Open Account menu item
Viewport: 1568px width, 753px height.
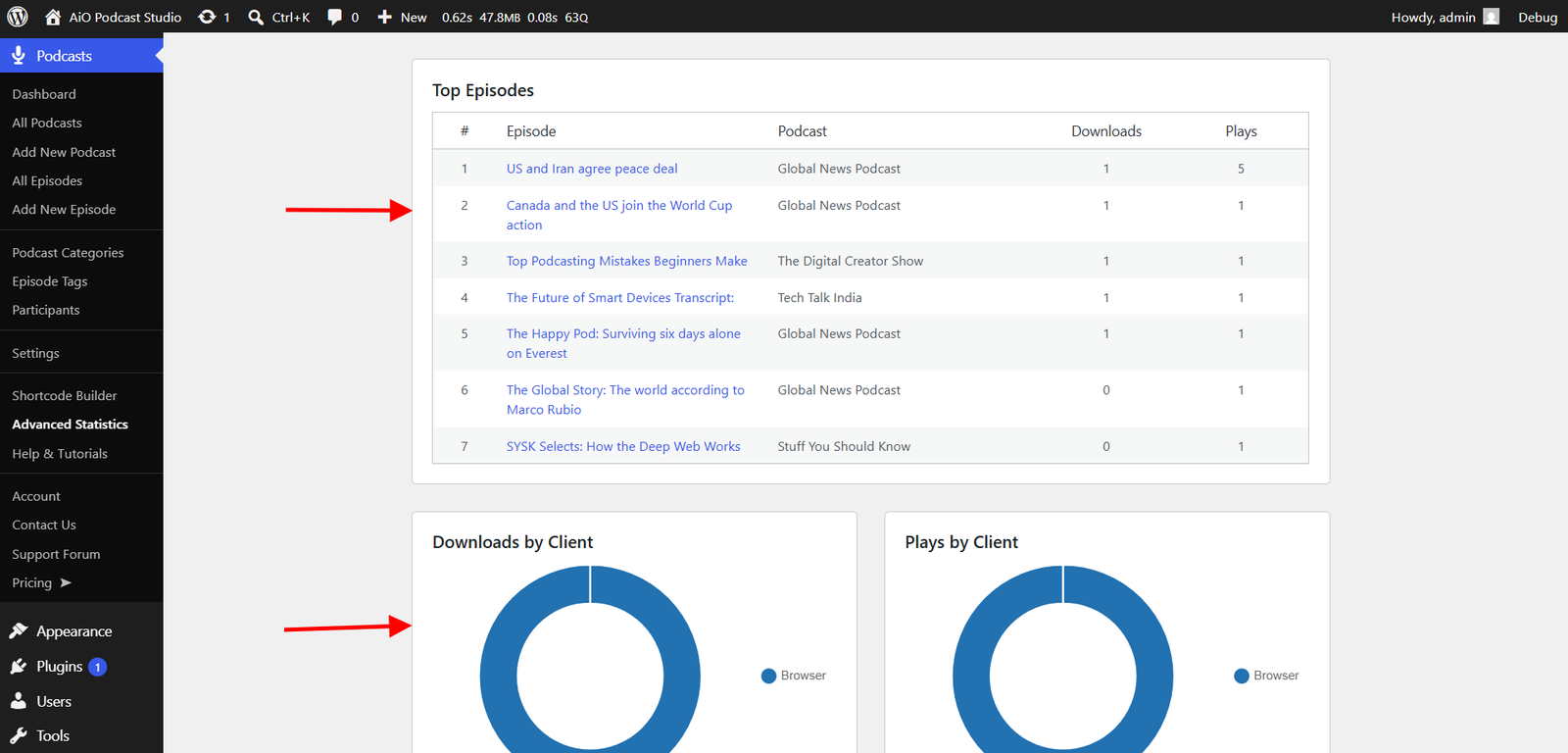36,496
